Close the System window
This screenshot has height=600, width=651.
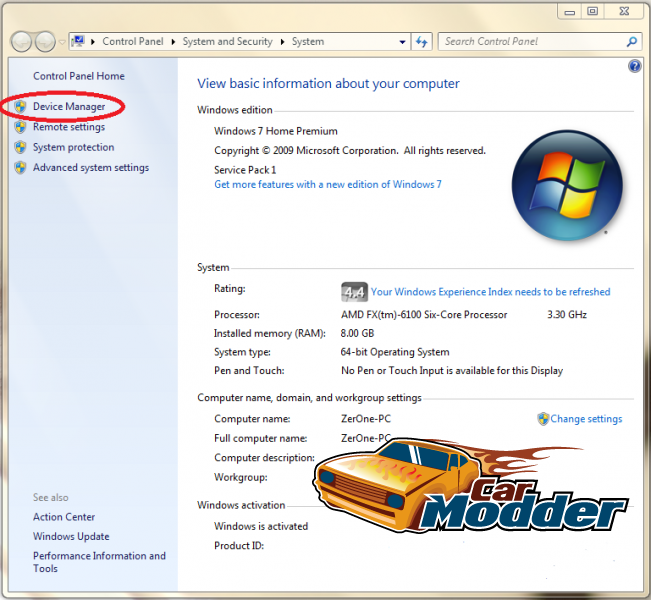pyautogui.click(x=624, y=11)
